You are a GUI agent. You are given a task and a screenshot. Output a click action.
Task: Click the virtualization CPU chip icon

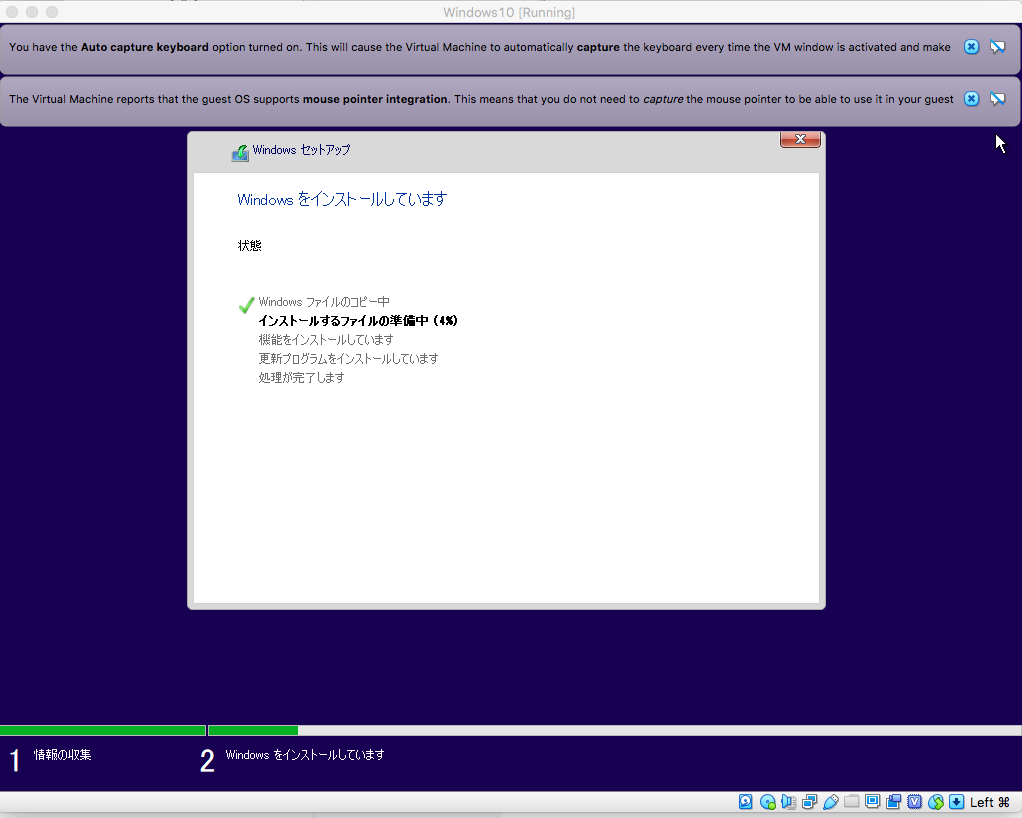coord(914,802)
